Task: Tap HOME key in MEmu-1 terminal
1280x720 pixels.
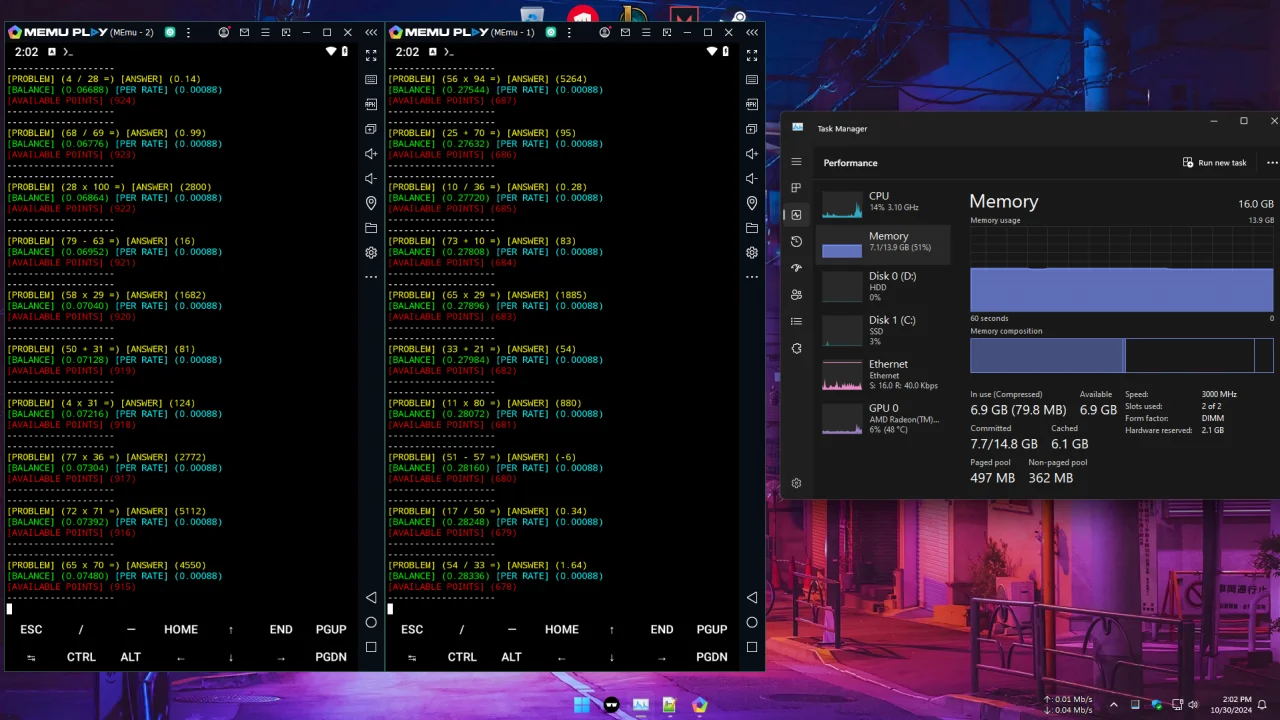Action: 562,629
